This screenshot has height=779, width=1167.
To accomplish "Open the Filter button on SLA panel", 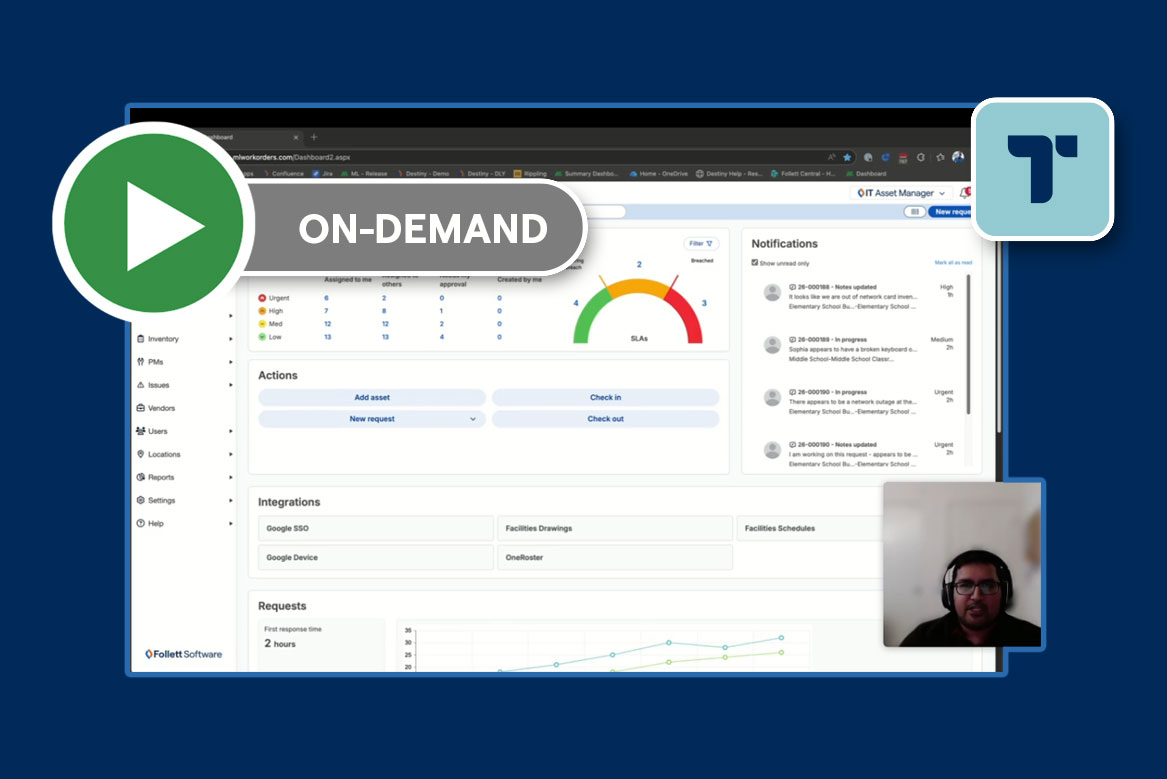I will click(701, 243).
